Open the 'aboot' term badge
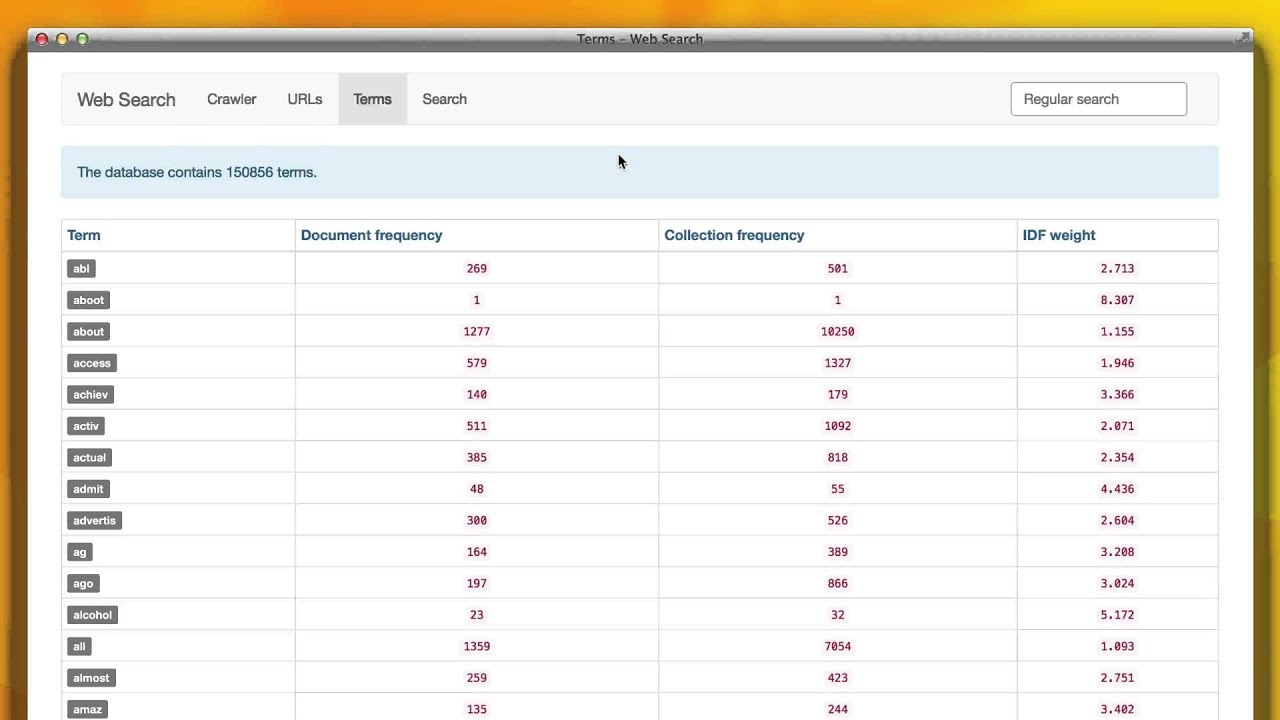Viewport: 1280px width, 720px height. point(88,300)
